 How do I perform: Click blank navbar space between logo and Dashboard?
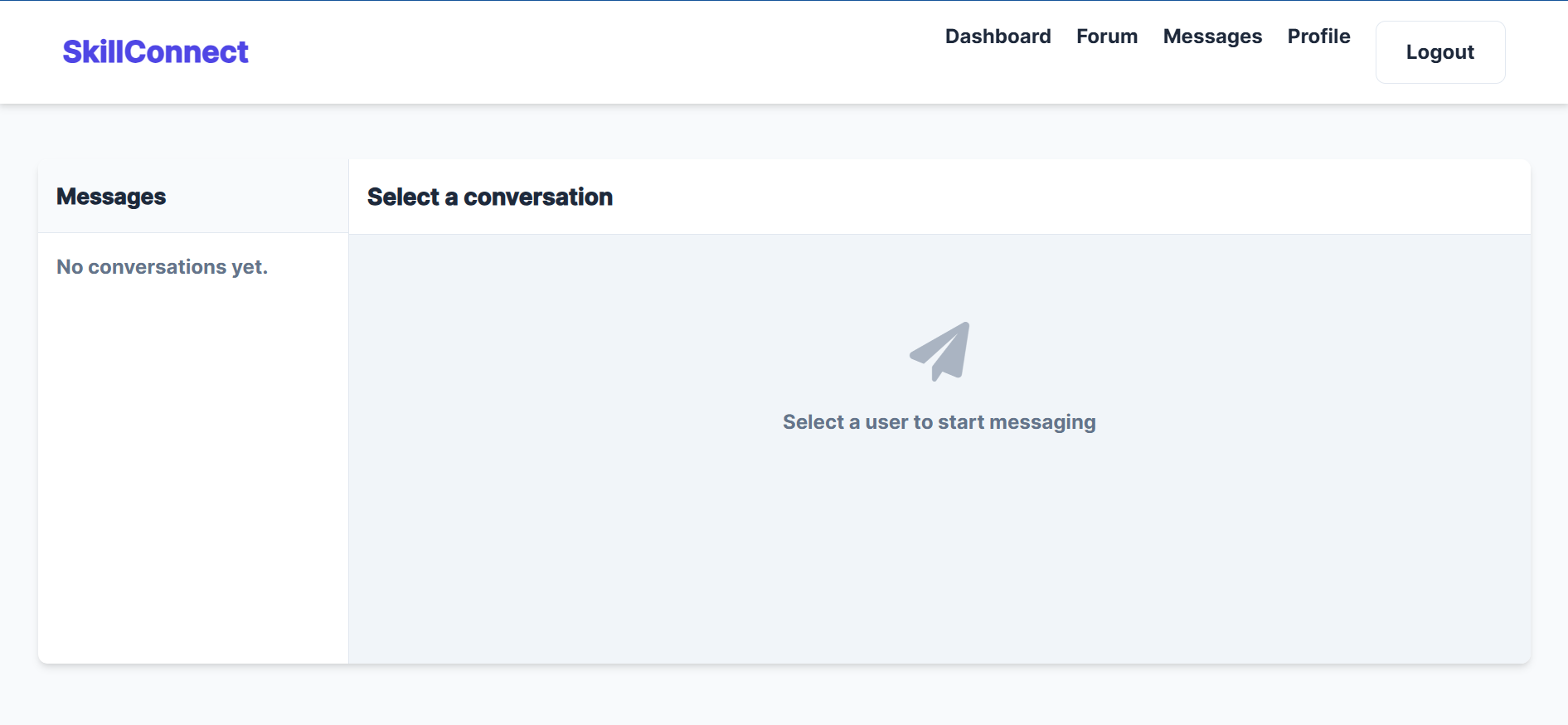point(580,52)
